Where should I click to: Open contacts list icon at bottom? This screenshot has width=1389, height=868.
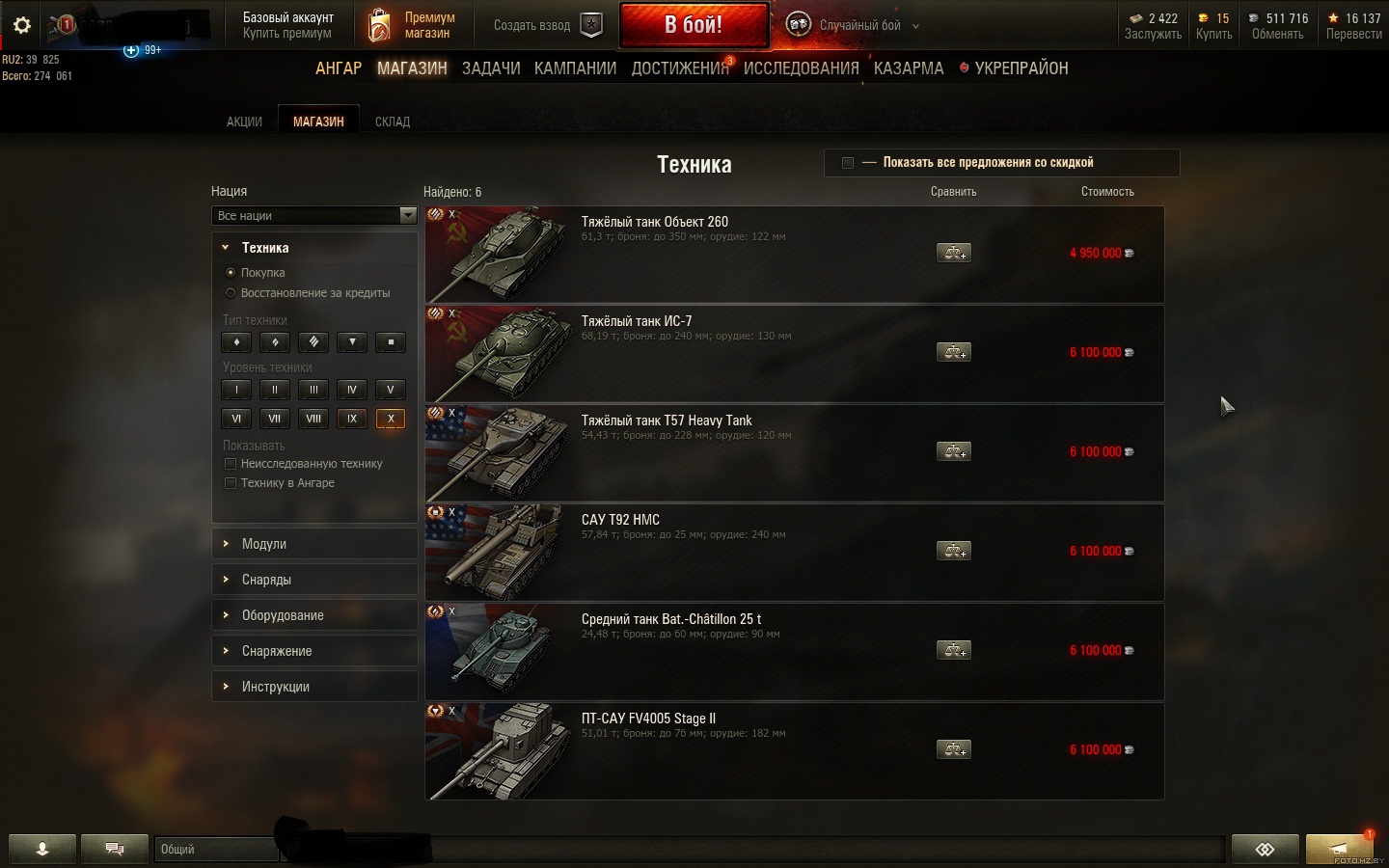42,849
